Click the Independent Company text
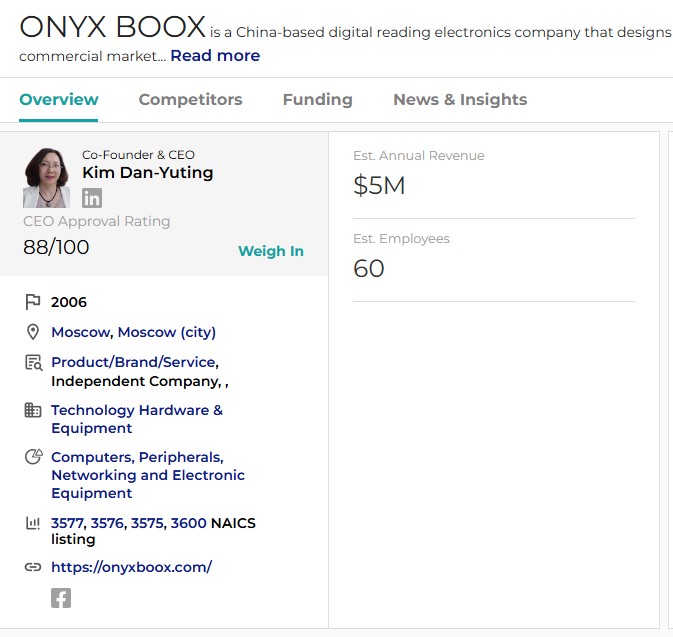 pyautogui.click(x=136, y=381)
